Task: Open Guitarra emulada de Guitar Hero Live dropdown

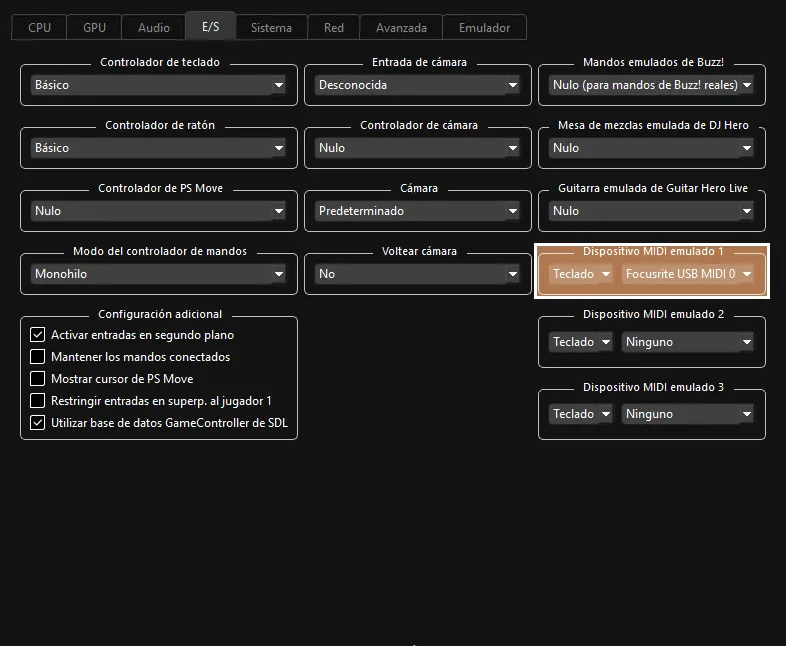Action: [651, 211]
